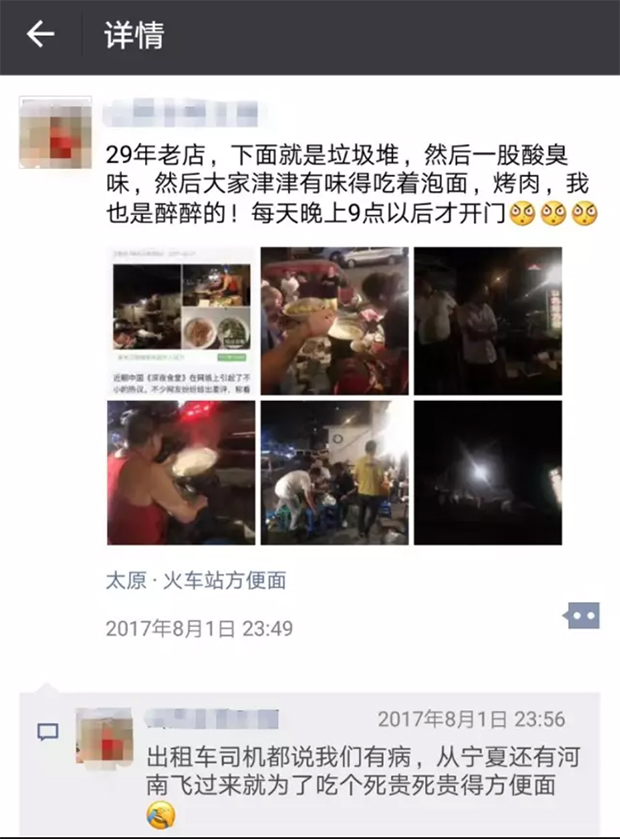
Task: Open the commenter's blurred avatar
Action: point(104,736)
